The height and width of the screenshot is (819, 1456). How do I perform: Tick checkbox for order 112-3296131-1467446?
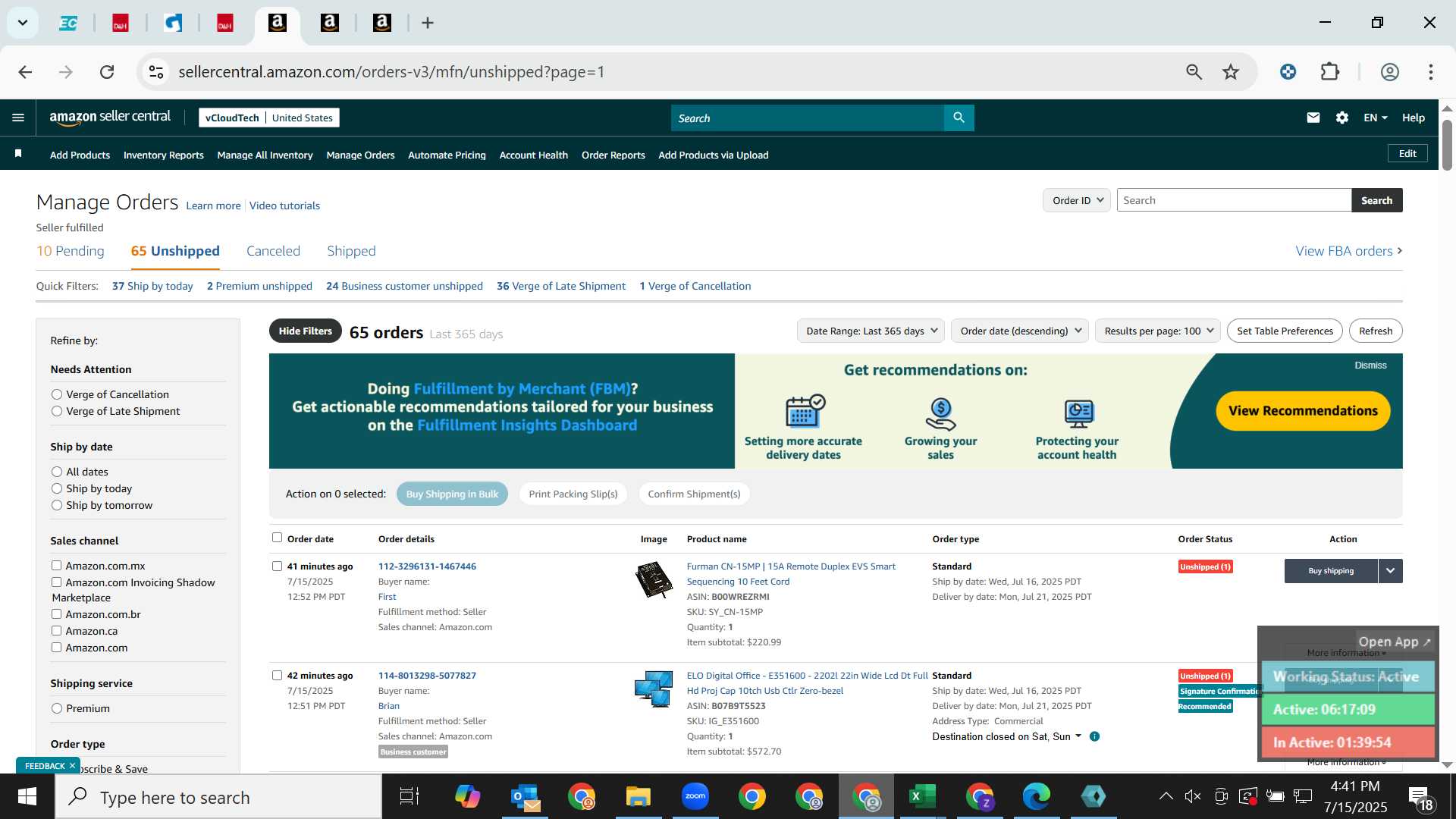point(277,566)
